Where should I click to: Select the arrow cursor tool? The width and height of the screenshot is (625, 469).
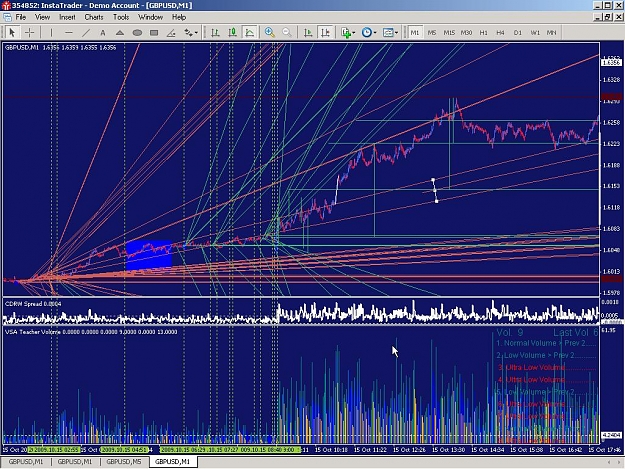point(12,33)
